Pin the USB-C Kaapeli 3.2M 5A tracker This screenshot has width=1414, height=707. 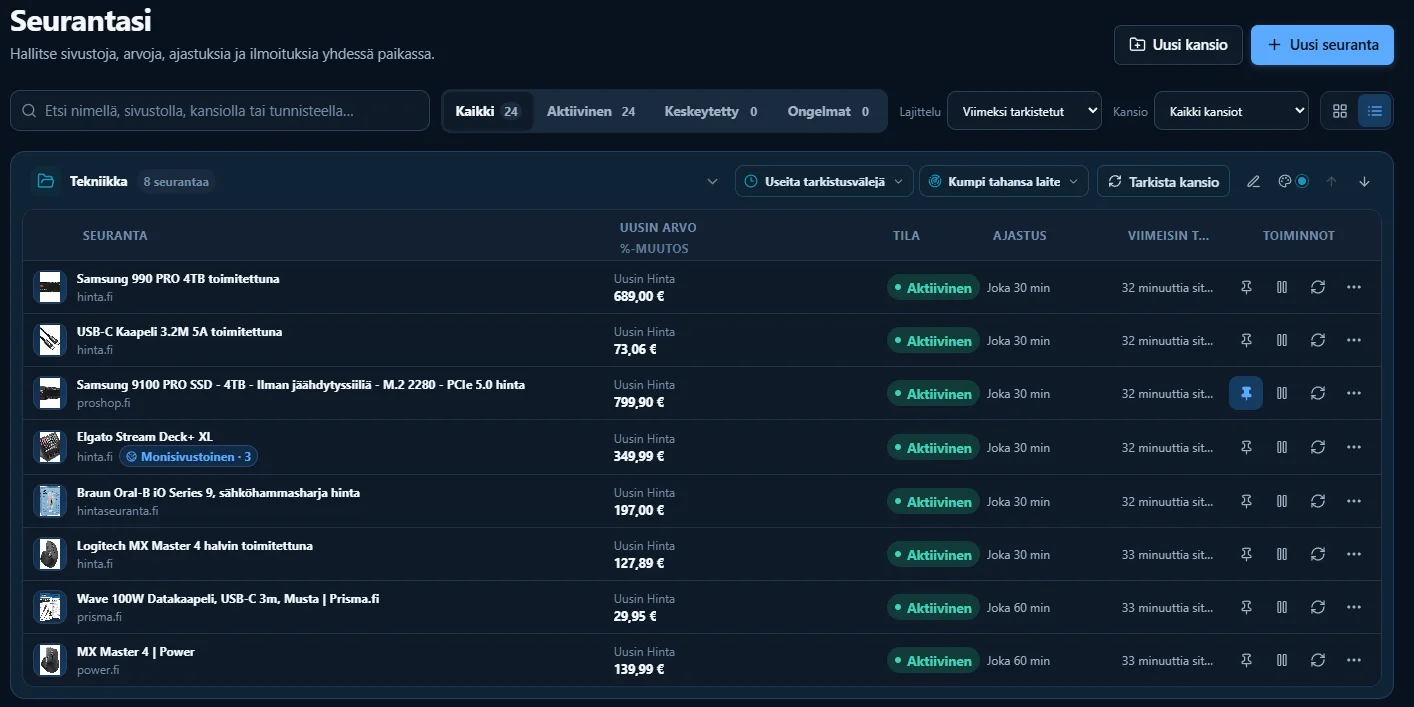click(x=1246, y=340)
